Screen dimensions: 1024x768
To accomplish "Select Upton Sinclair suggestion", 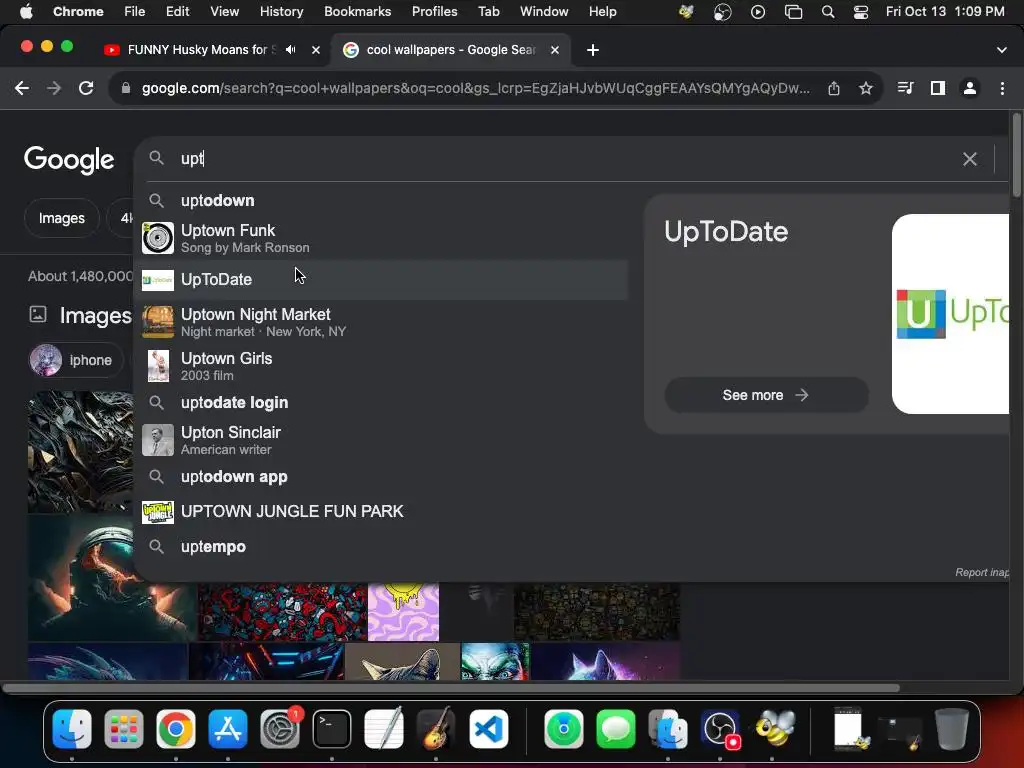I will 380,440.
